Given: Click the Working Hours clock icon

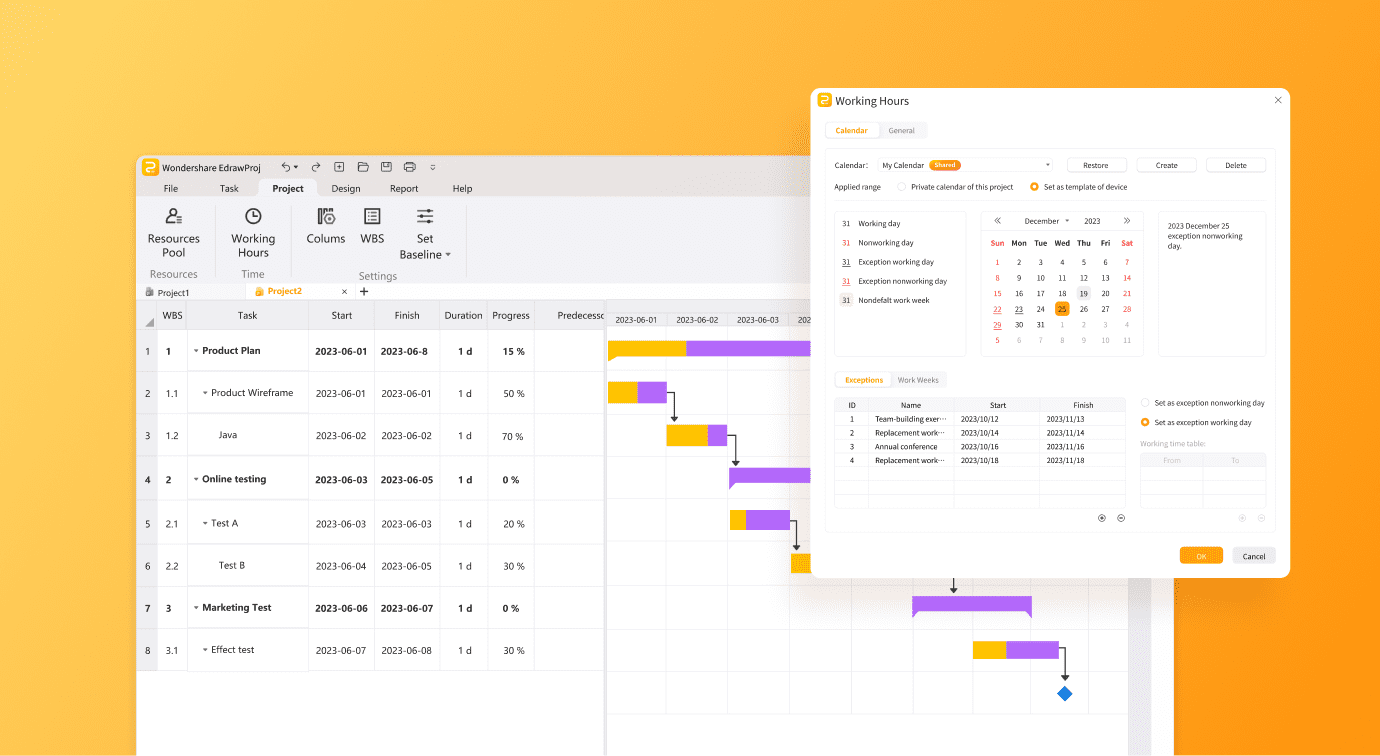Looking at the screenshot, I should 253,217.
